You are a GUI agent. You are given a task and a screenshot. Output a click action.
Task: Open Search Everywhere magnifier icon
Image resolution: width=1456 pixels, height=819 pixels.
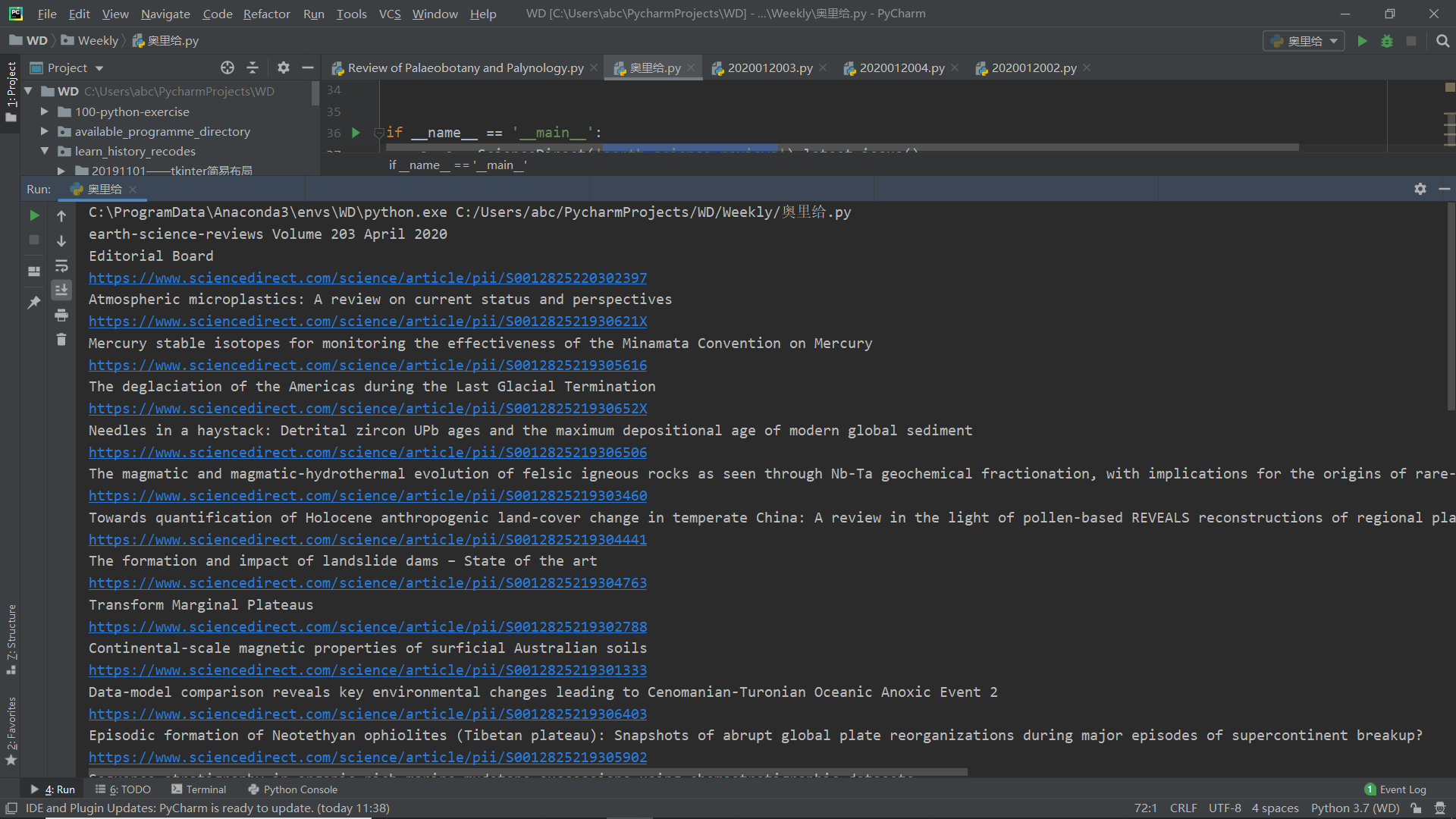[1442, 41]
